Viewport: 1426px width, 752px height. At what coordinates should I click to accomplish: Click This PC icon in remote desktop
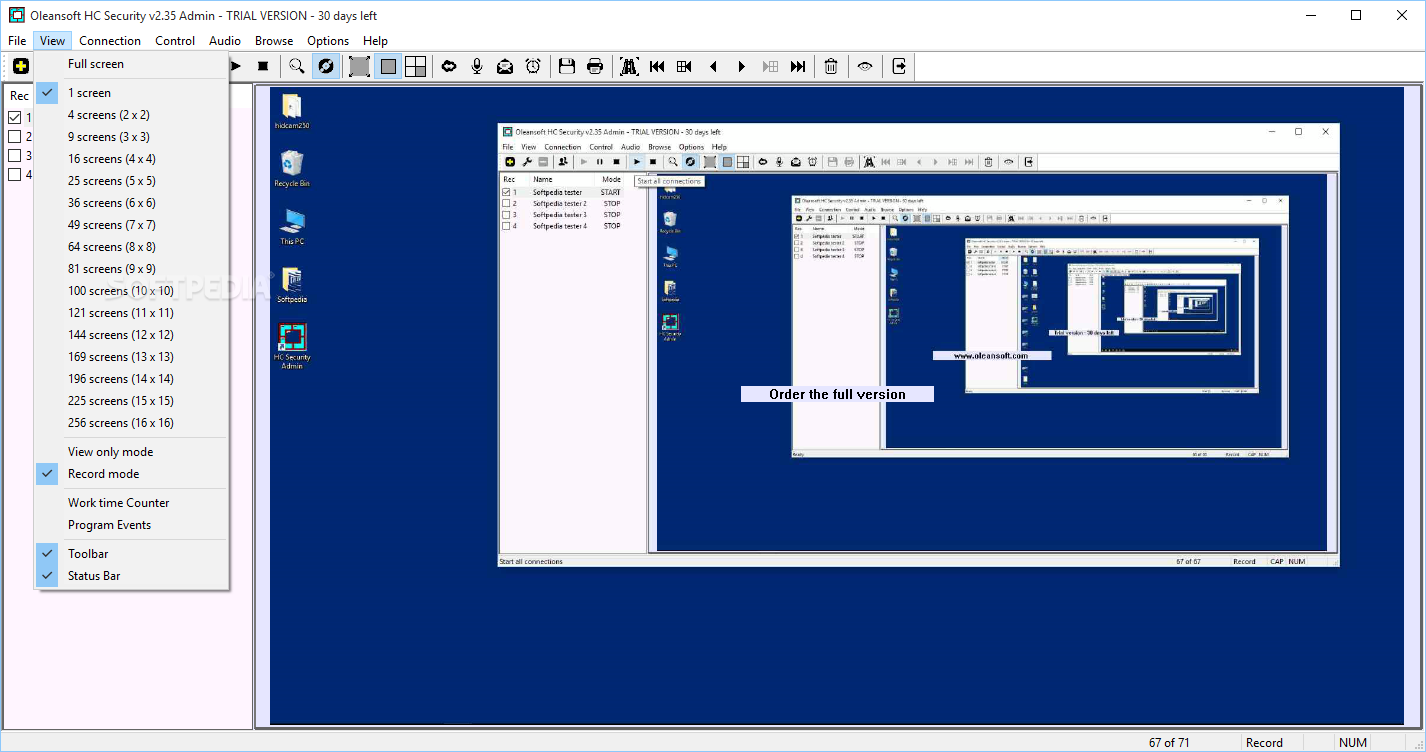292,226
